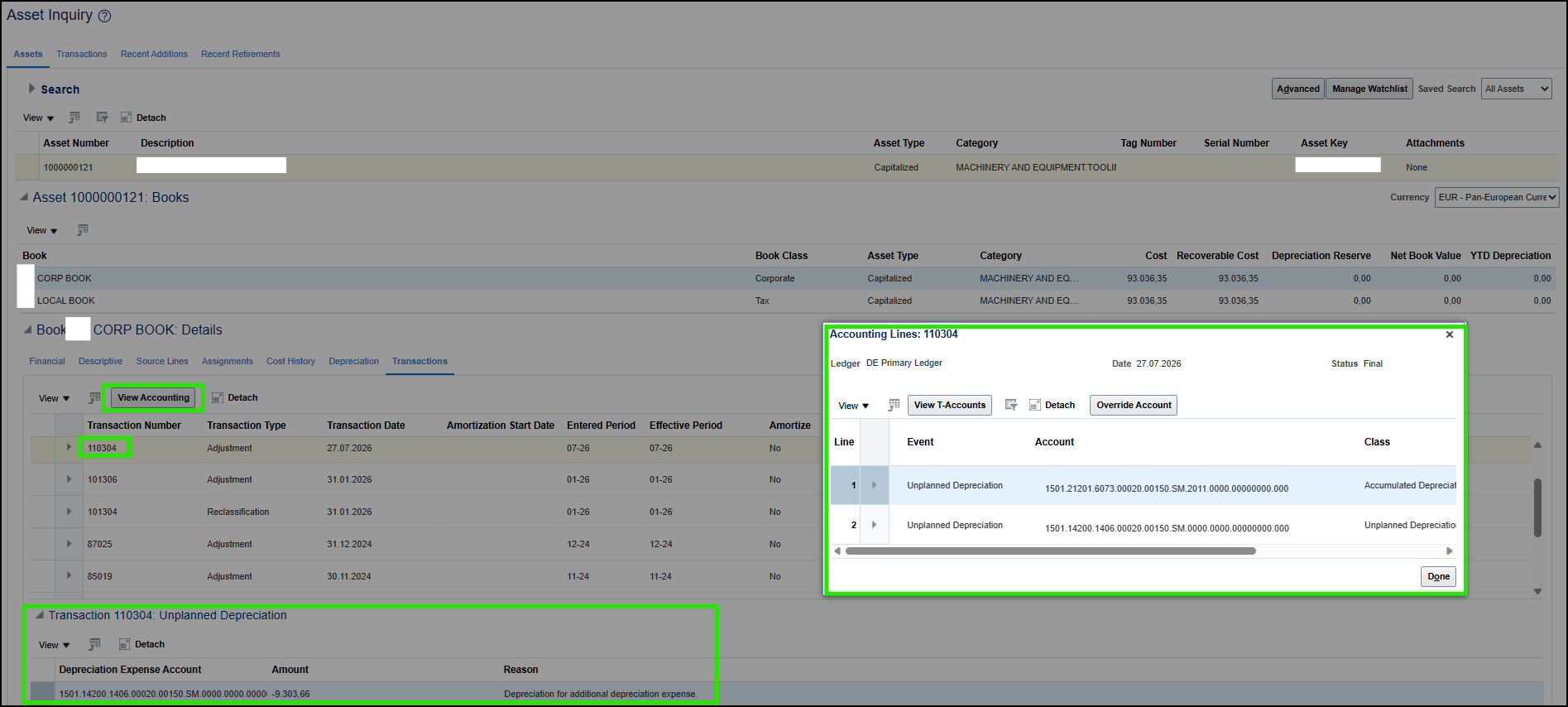Image resolution: width=1568 pixels, height=707 pixels.
Task: Click the View Accounting button
Action: pyautogui.click(x=153, y=397)
